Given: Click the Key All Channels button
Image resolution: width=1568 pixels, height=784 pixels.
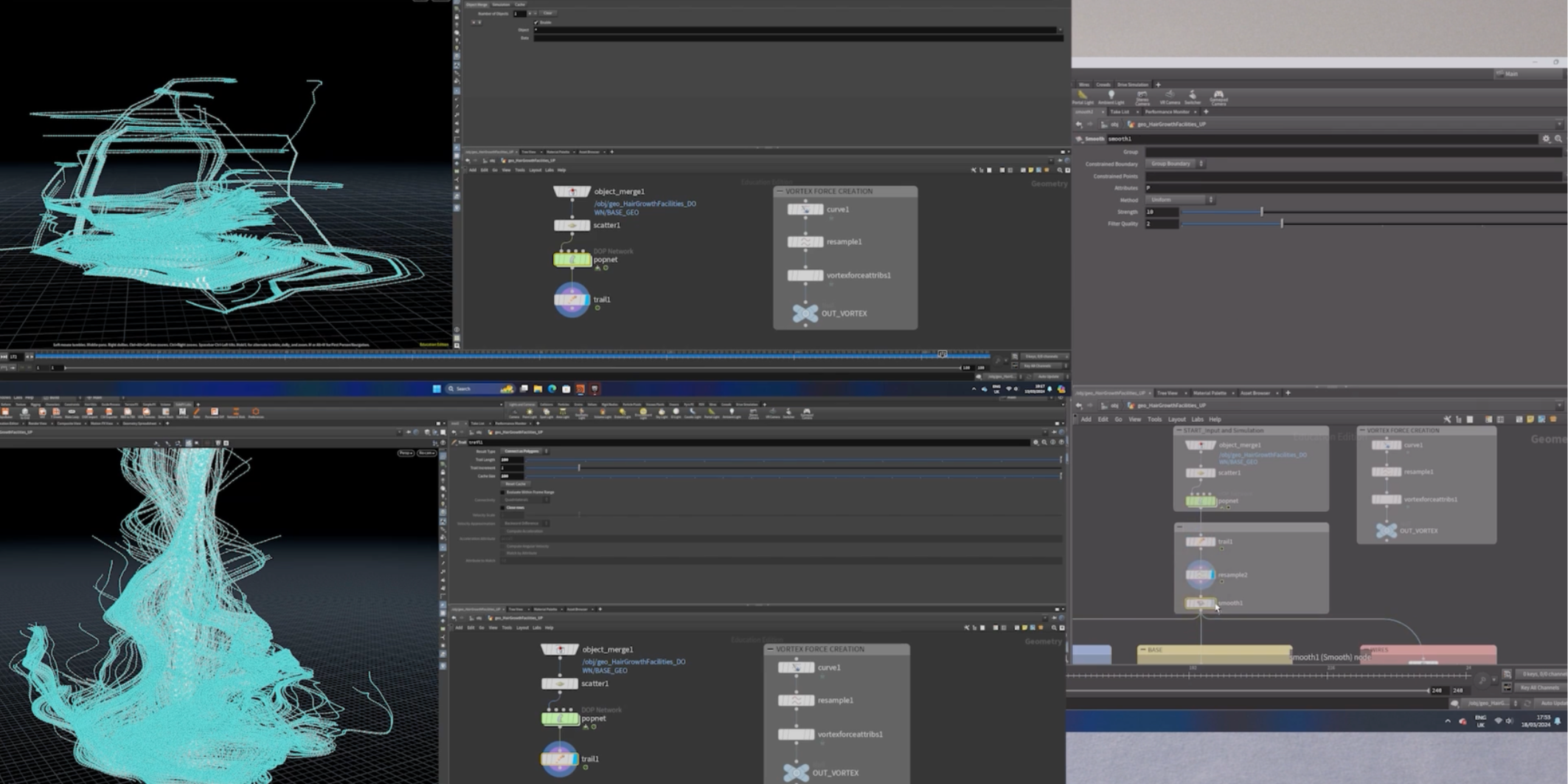Looking at the screenshot, I should (1540, 687).
